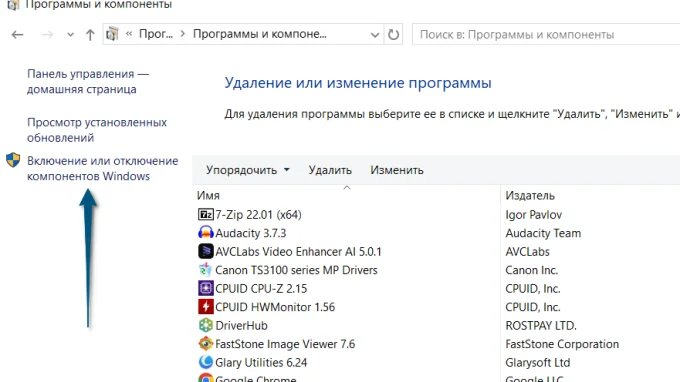
Task: Select the '7-Zip 22.01 (x64)' entry
Action: 258,215
